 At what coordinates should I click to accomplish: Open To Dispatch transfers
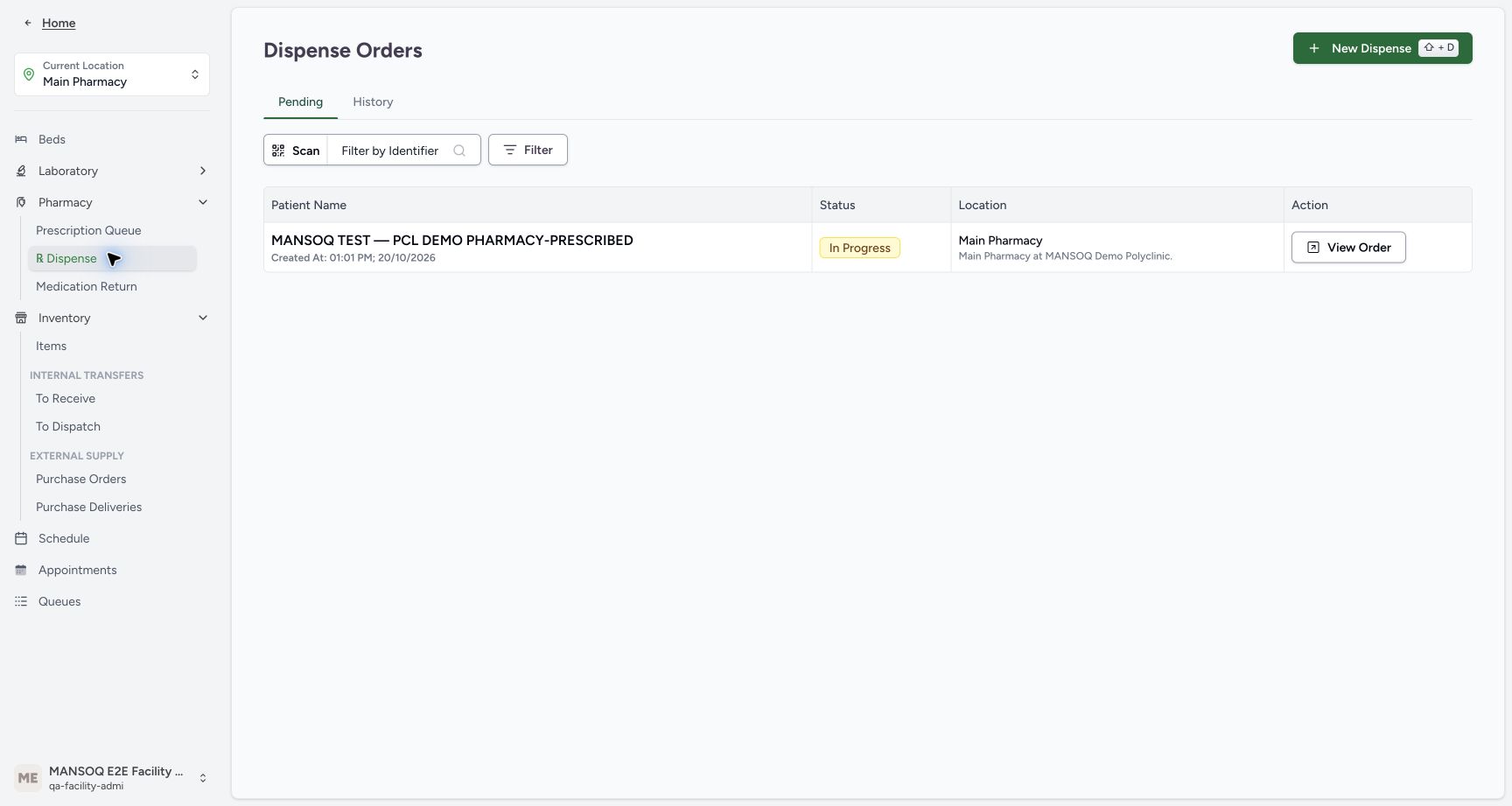tap(68, 426)
